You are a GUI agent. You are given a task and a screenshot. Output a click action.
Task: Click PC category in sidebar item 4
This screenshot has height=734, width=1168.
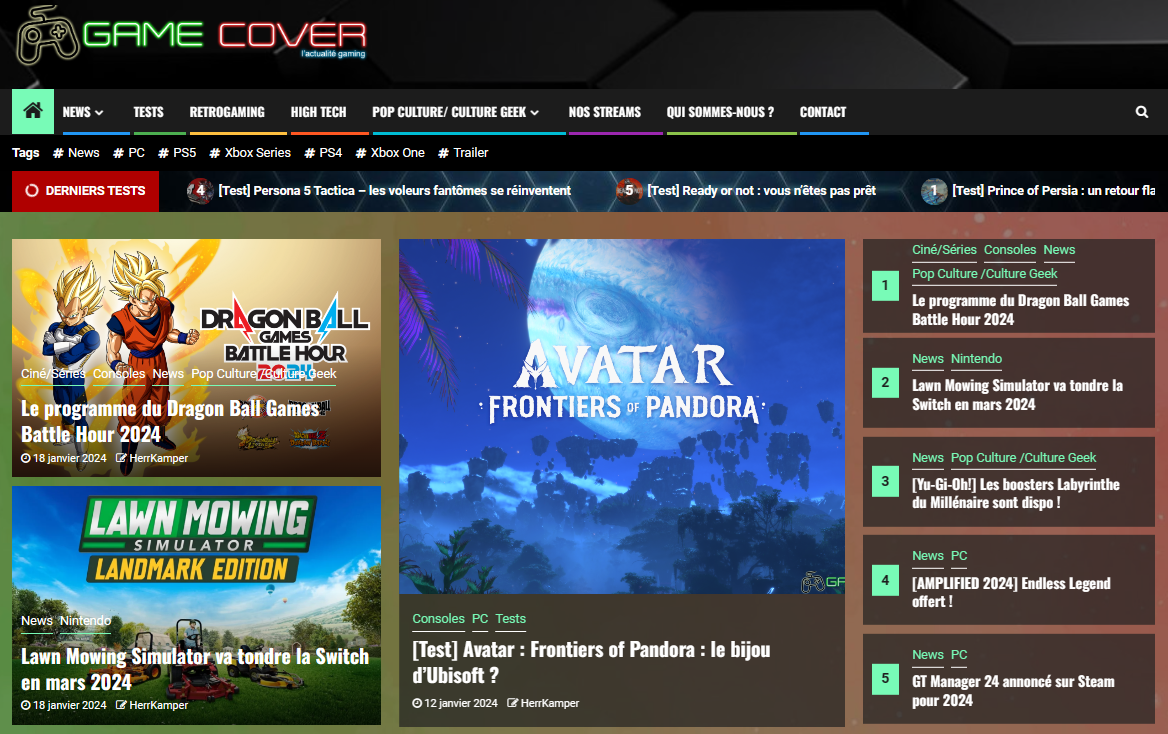coord(959,556)
